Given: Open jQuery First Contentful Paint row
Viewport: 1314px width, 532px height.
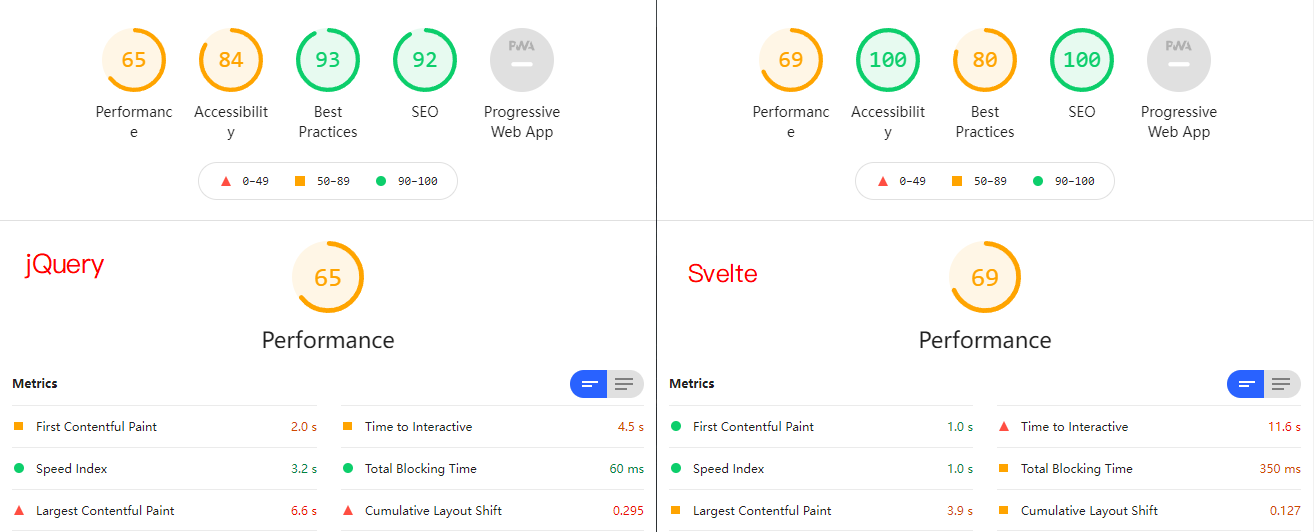Looking at the screenshot, I should (x=165, y=427).
